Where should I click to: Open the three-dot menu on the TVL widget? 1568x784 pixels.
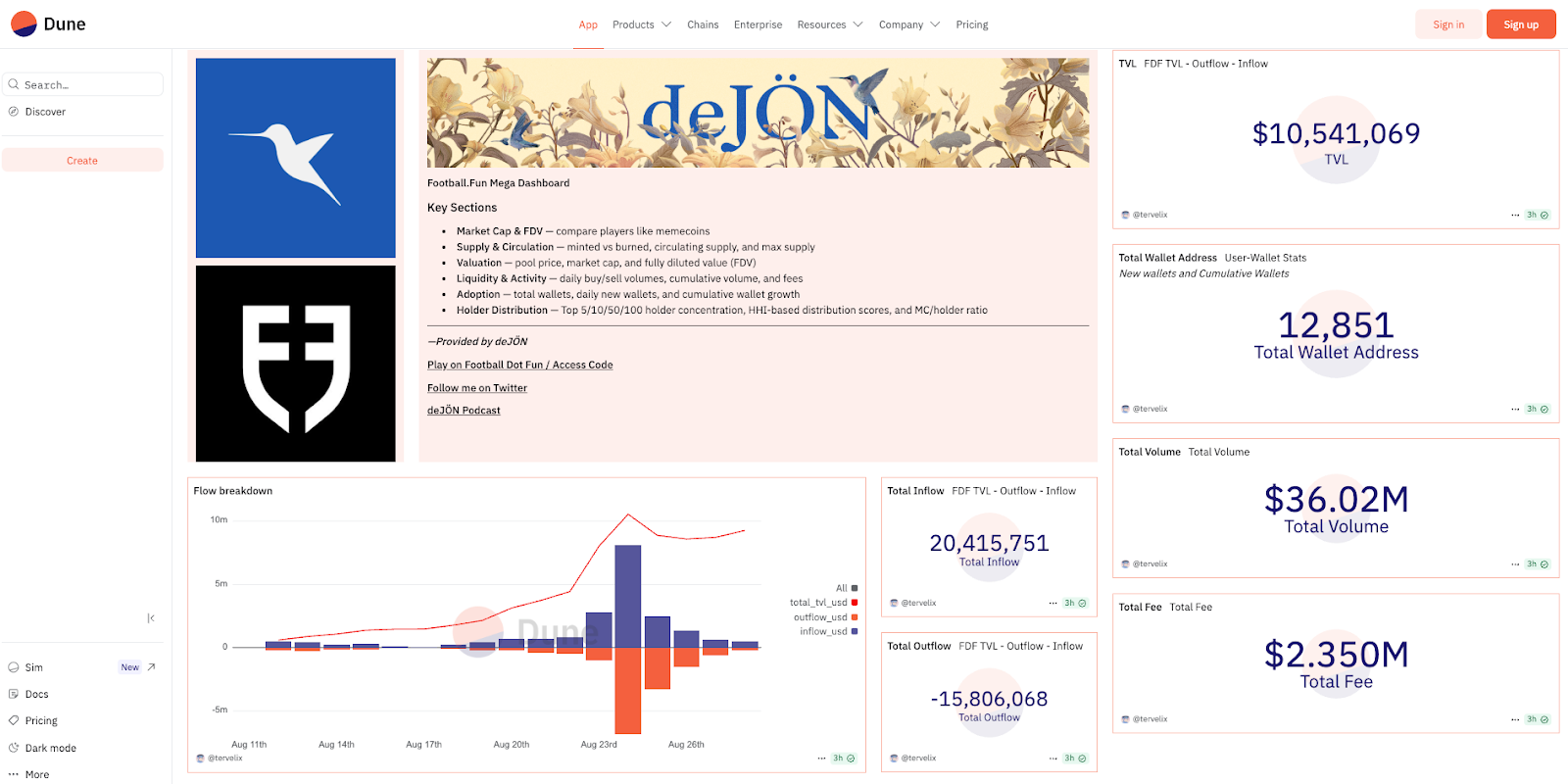pyautogui.click(x=1515, y=215)
